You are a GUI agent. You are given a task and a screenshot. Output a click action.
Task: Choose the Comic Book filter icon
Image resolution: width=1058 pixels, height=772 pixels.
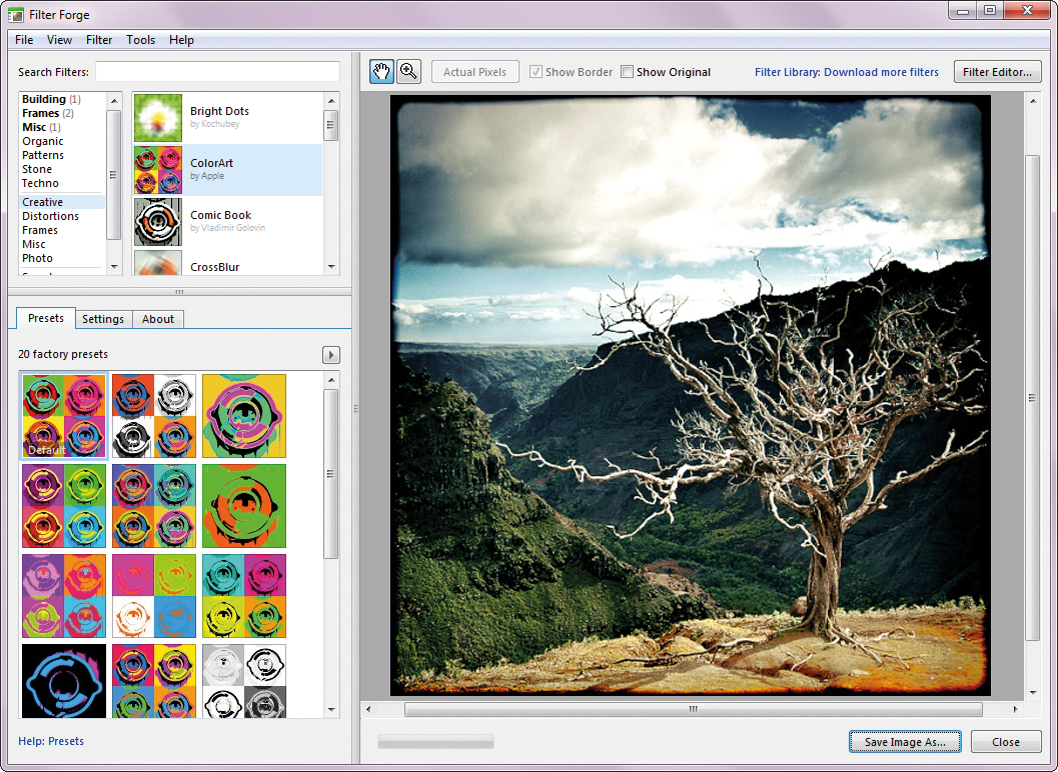(x=158, y=222)
